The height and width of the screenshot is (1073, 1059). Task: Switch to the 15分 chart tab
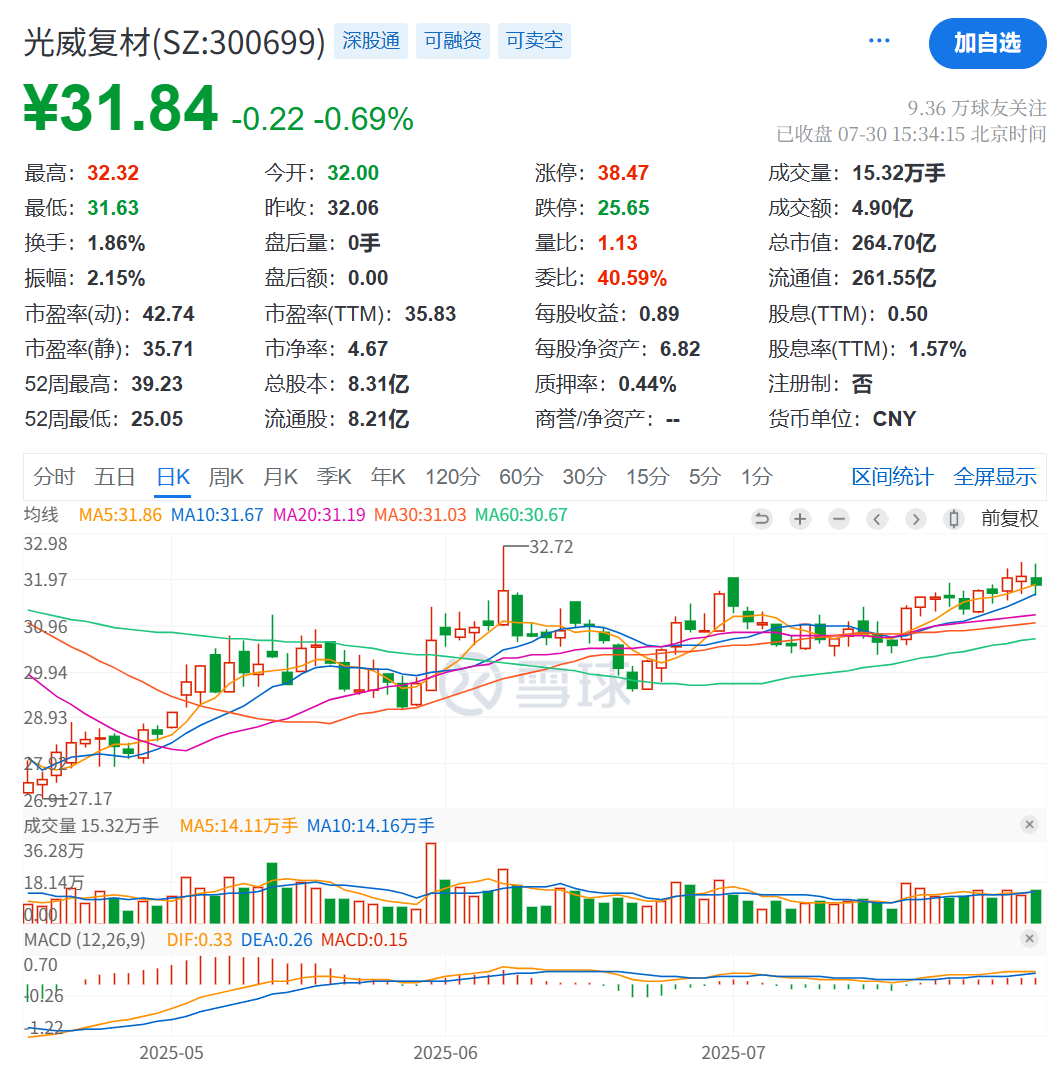tap(647, 477)
